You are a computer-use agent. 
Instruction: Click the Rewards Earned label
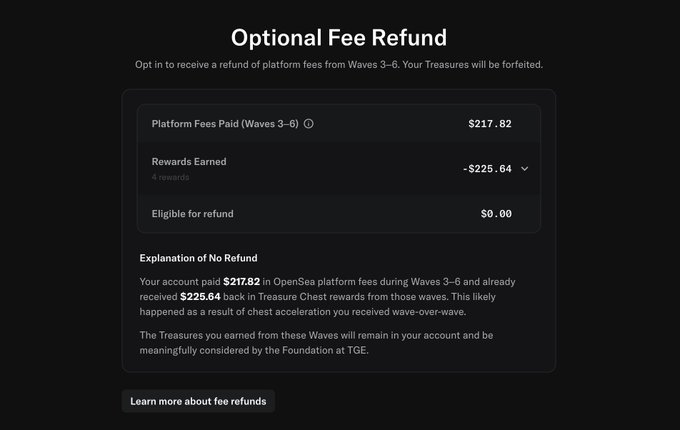[x=188, y=161]
